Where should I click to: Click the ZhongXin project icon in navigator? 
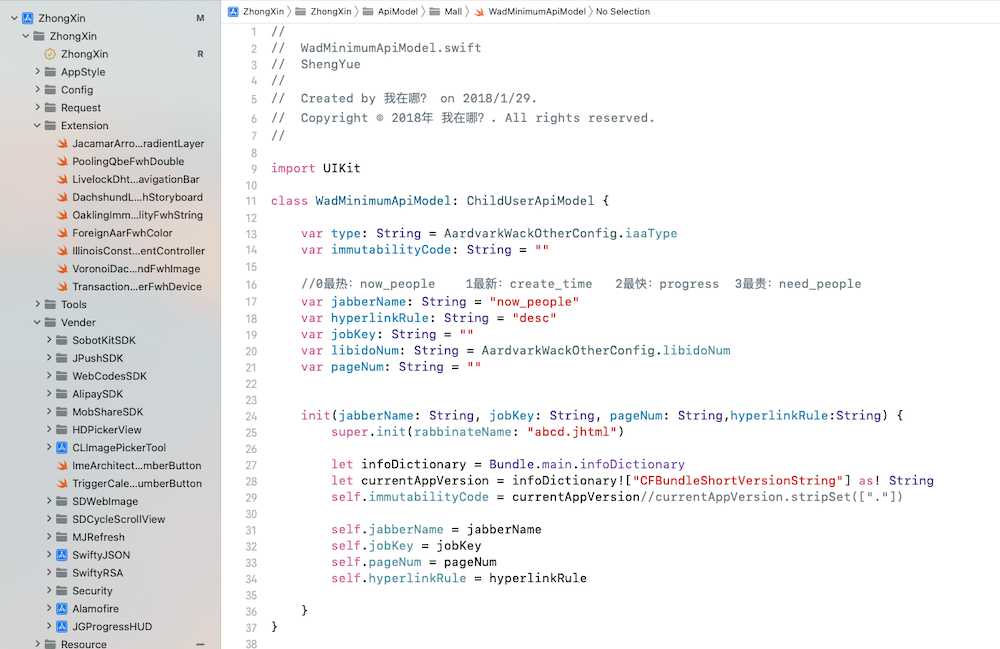click(x=27, y=18)
